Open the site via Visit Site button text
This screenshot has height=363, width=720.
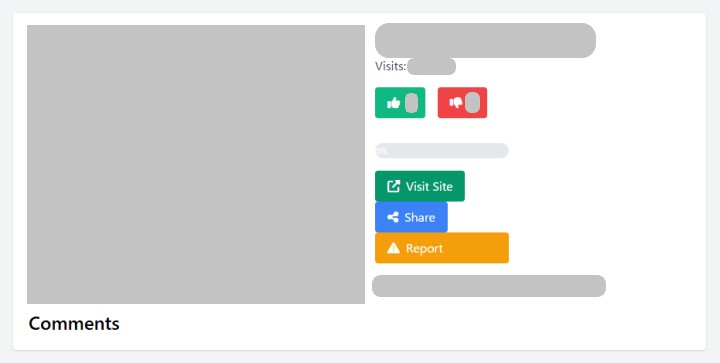pos(429,186)
